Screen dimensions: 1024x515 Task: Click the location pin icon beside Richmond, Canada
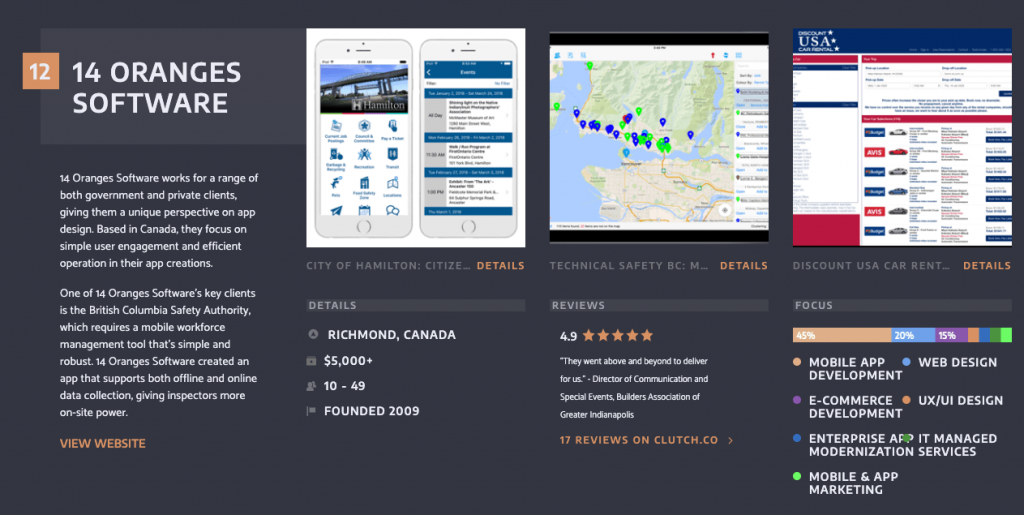tap(313, 335)
